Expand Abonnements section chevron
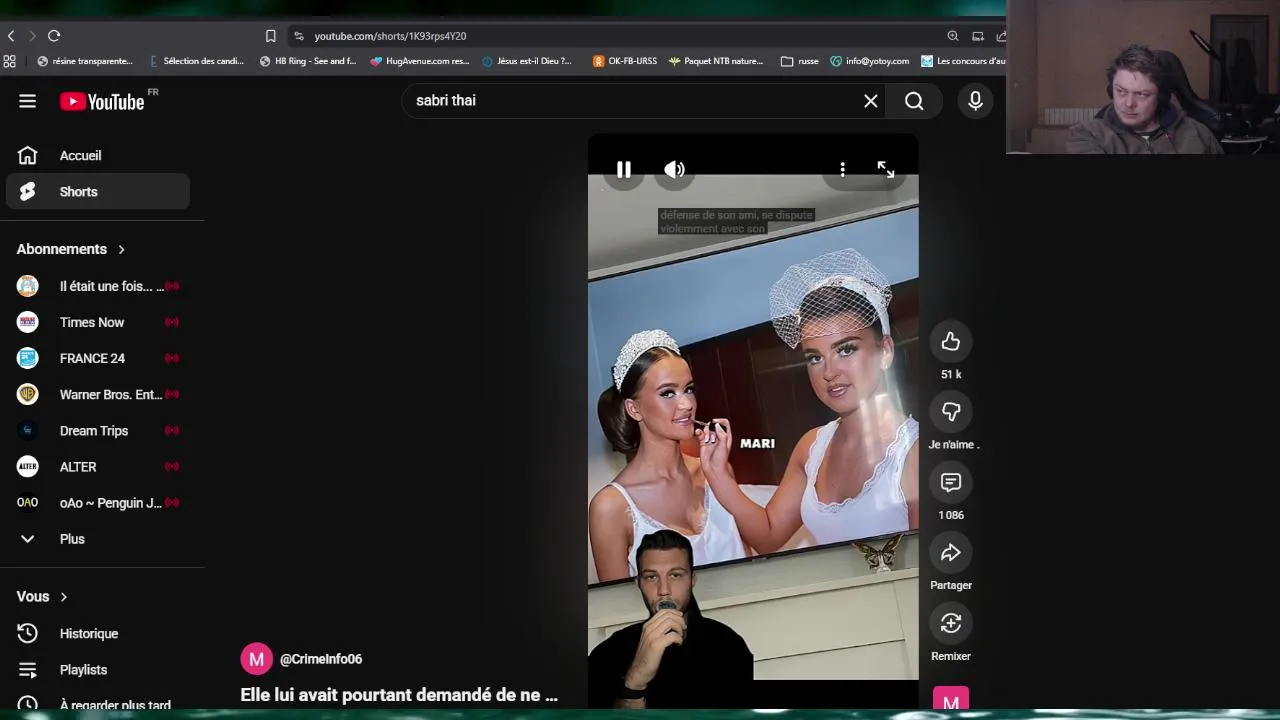This screenshot has height=720, width=1280. coord(122,249)
